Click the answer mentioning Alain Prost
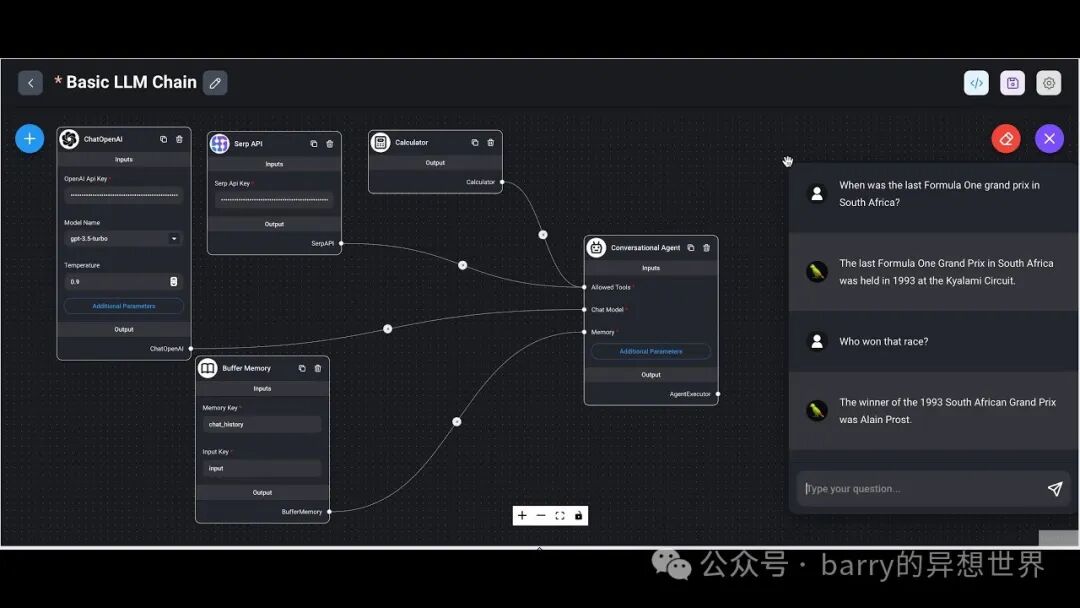This screenshot has height=608, width=1080. (x=947, y=411)
